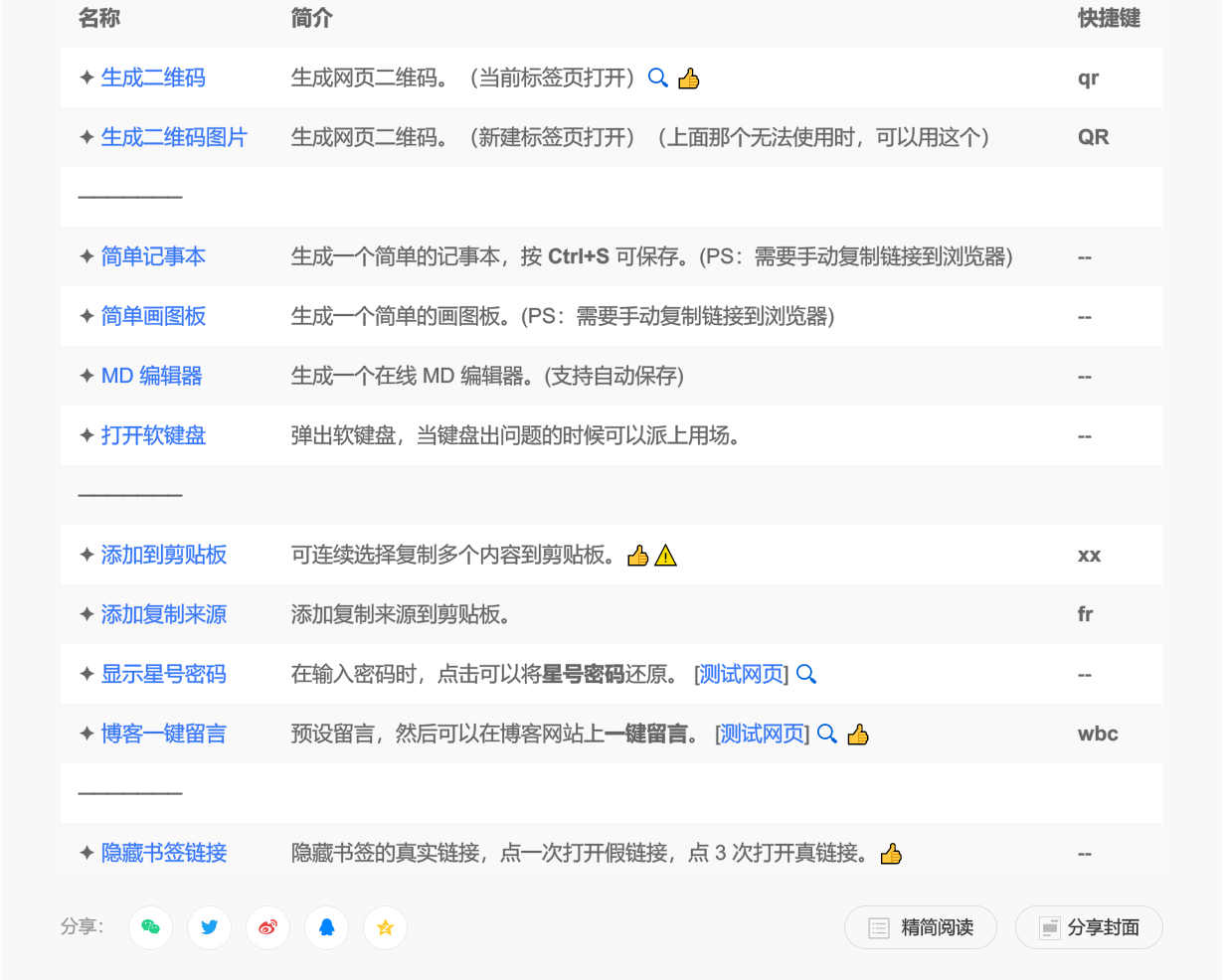Screen dimensions: 1223x980
Task: Click 测试网页 link in 显示星号密码 row
Action: tap(741, 674)
